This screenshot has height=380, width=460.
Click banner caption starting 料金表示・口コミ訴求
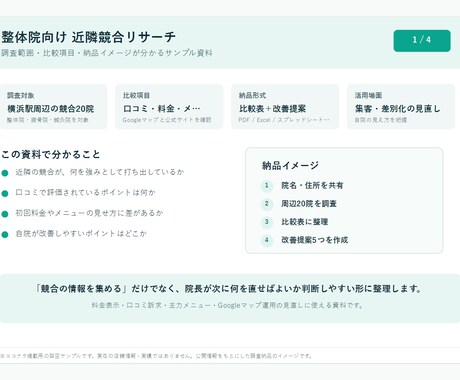[228, 305]
